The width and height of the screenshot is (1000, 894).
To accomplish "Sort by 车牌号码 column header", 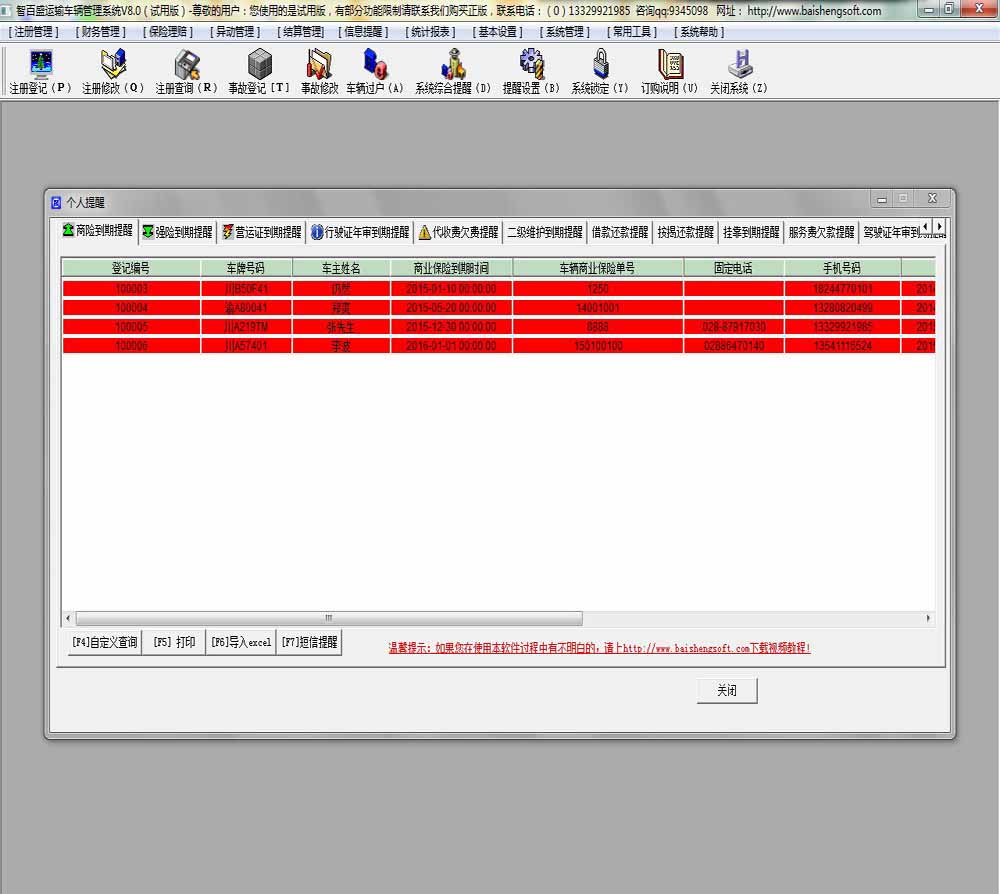I will coord(246,268).
